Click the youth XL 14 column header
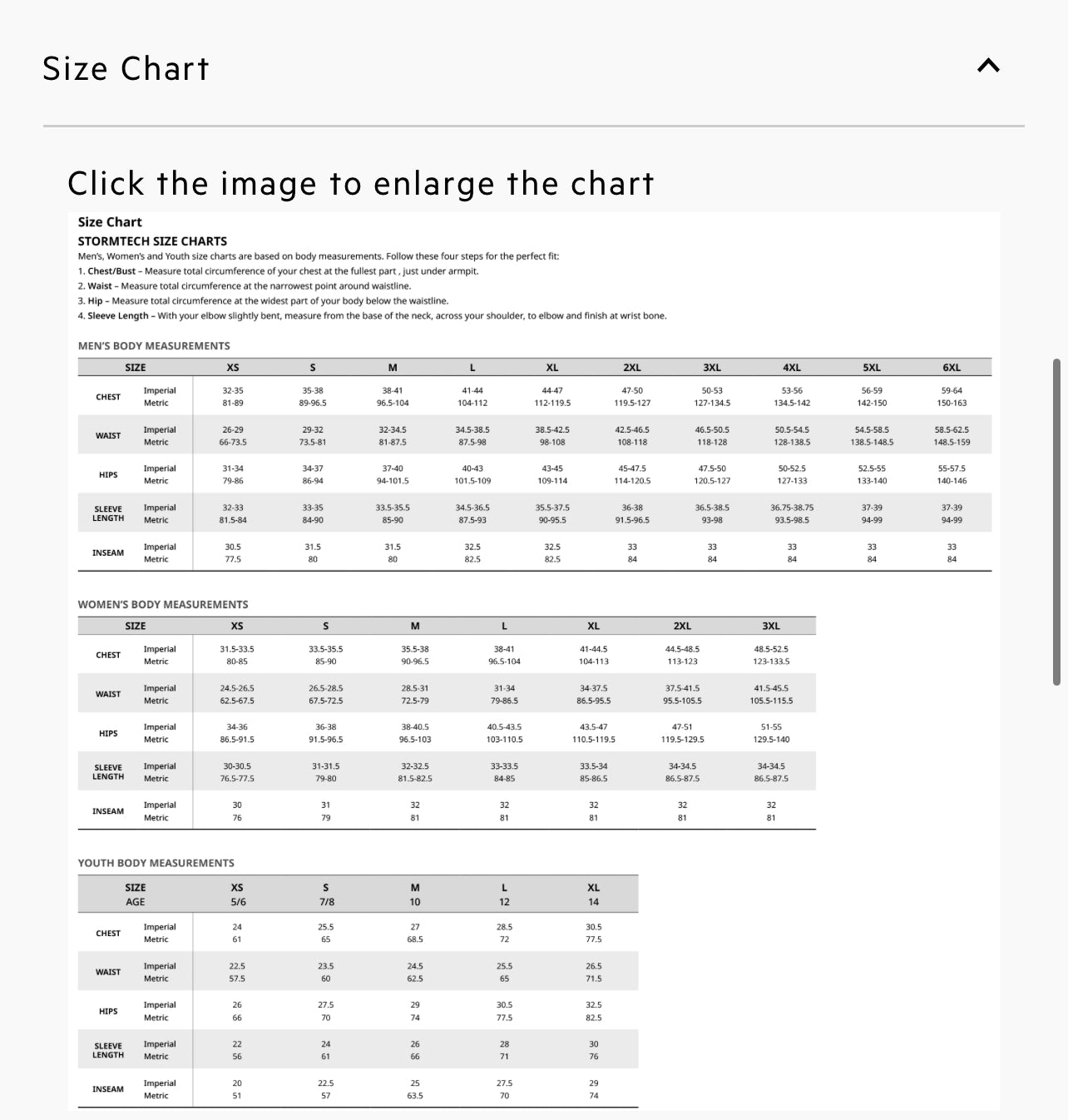The height and width of the screenshot is (1120, 1068). tap(593, 895)
